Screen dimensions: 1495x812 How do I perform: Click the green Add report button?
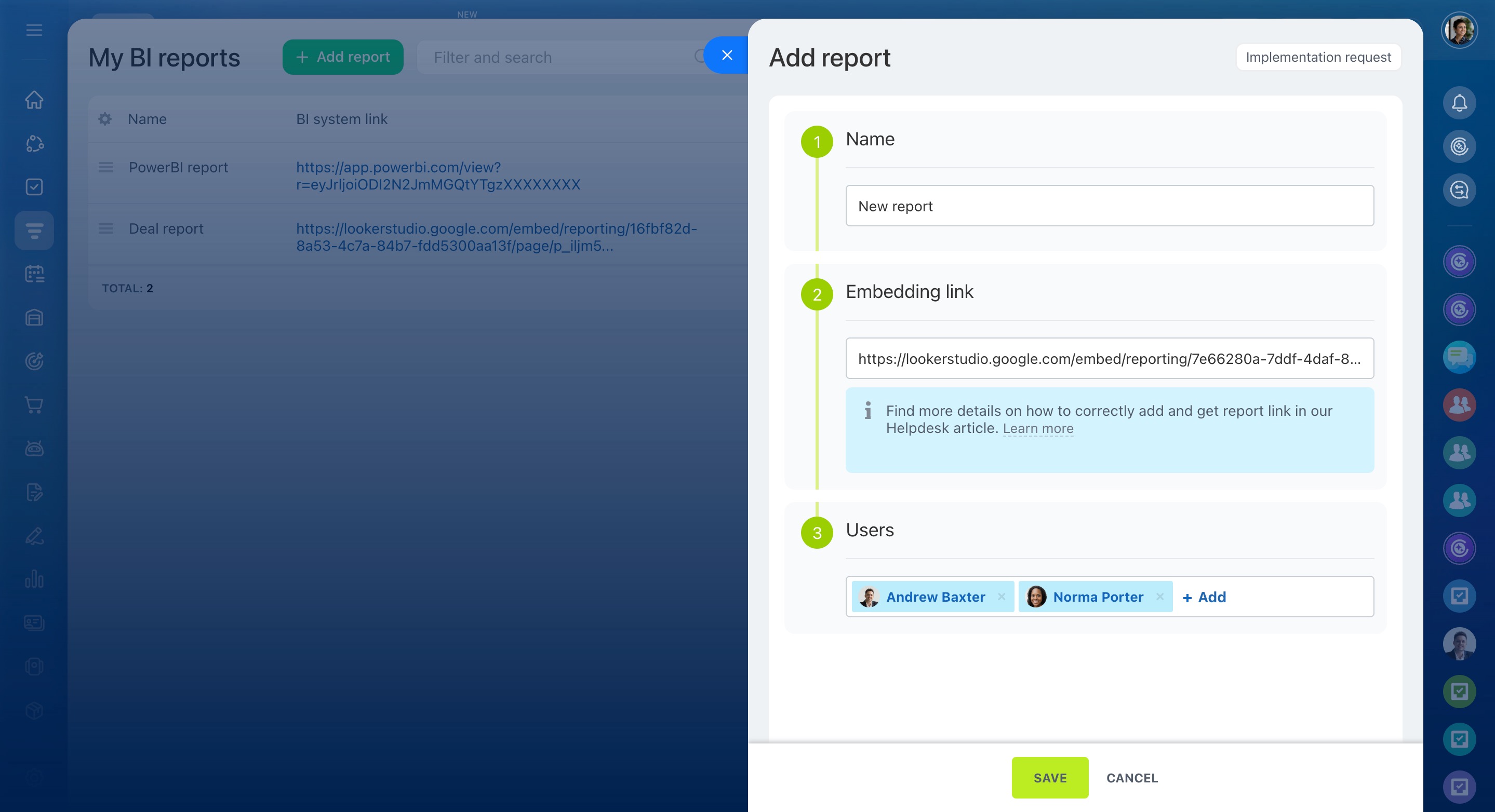(x=343, y=57)
